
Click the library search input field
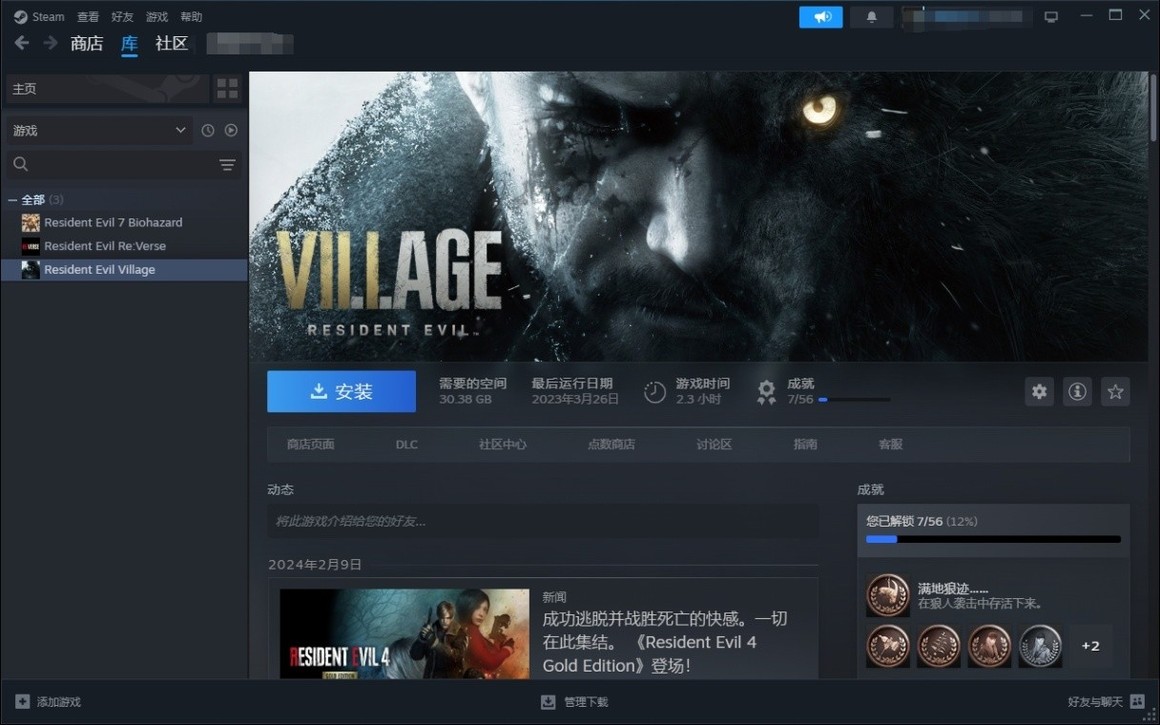pyautogui.click(x=124, y=164)
